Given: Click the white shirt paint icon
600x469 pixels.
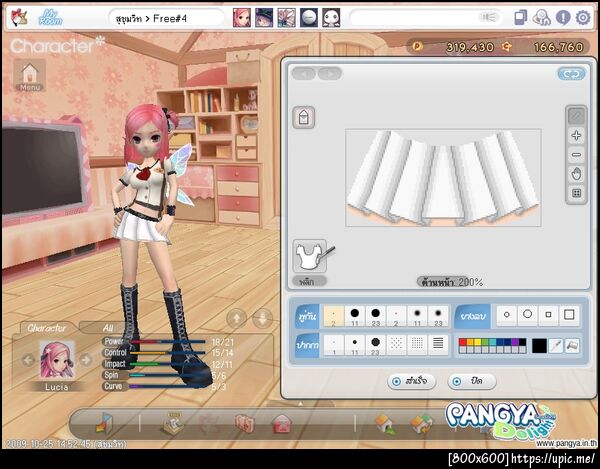Looking at the screenshot, I should point(311,256).
